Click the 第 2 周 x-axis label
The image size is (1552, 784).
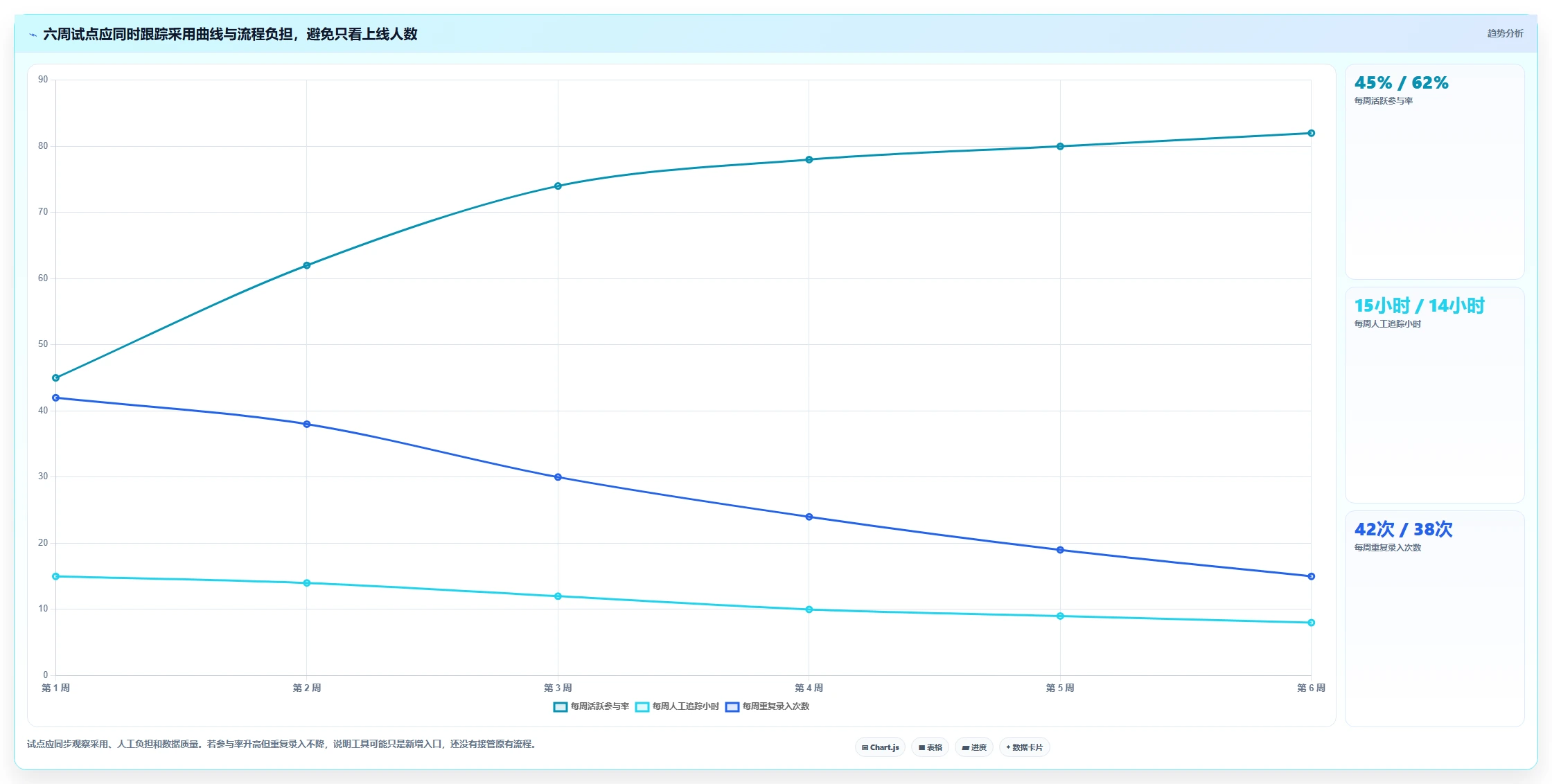point(307,688)
